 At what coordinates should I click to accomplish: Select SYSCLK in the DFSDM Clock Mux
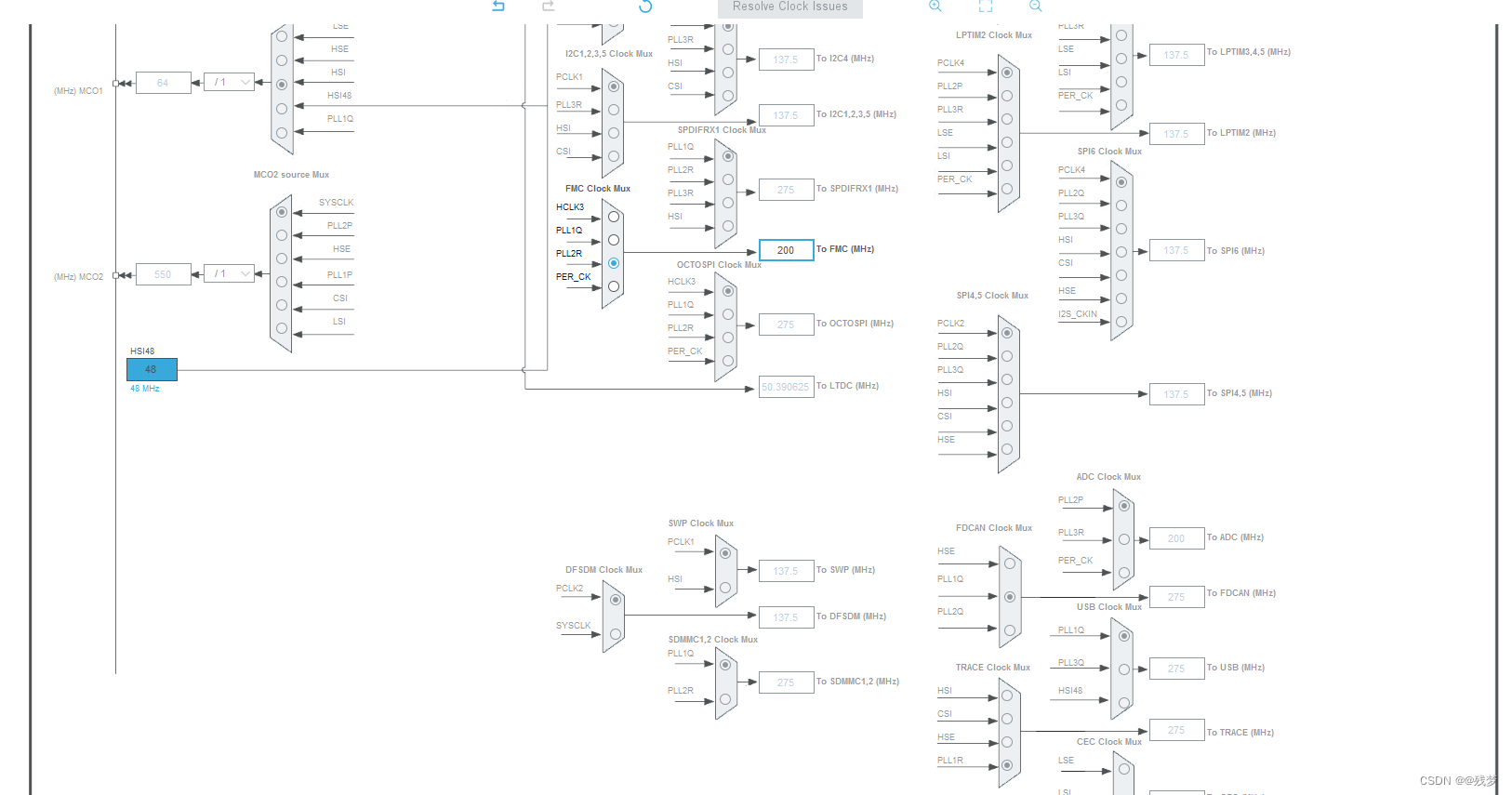[x=616, y=634]
